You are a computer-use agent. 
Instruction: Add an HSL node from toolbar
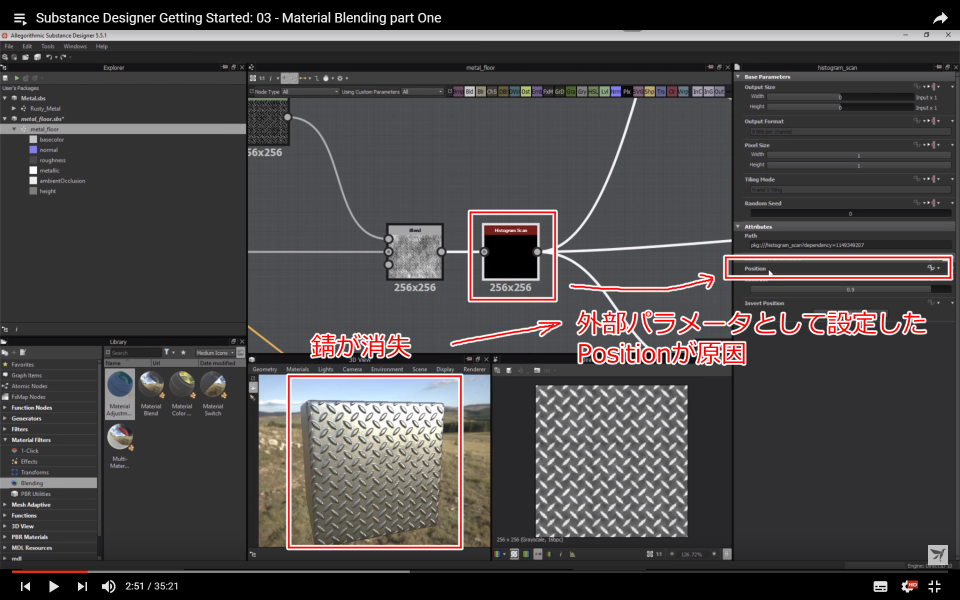coord(593,92)
